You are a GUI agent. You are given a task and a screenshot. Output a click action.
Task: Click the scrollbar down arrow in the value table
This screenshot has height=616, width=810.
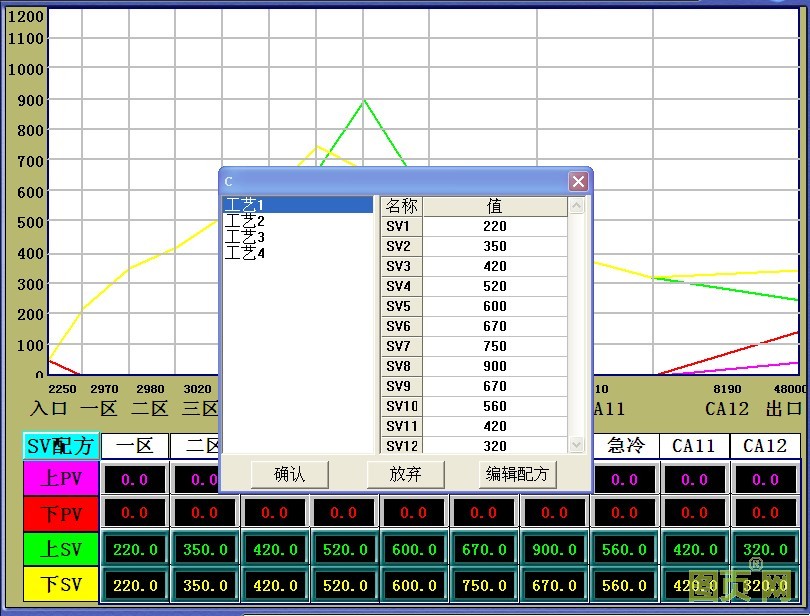click(x=576, y=445)
